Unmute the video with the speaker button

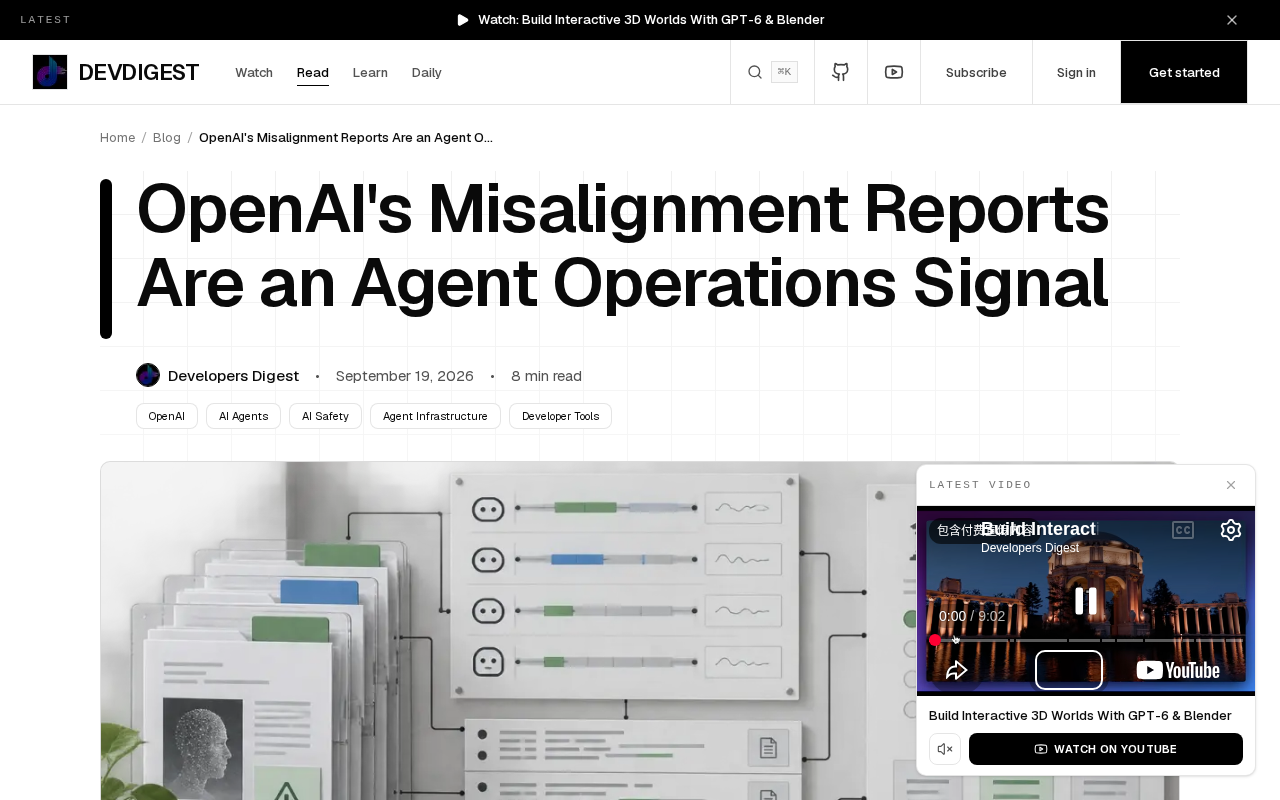[945, 749]
